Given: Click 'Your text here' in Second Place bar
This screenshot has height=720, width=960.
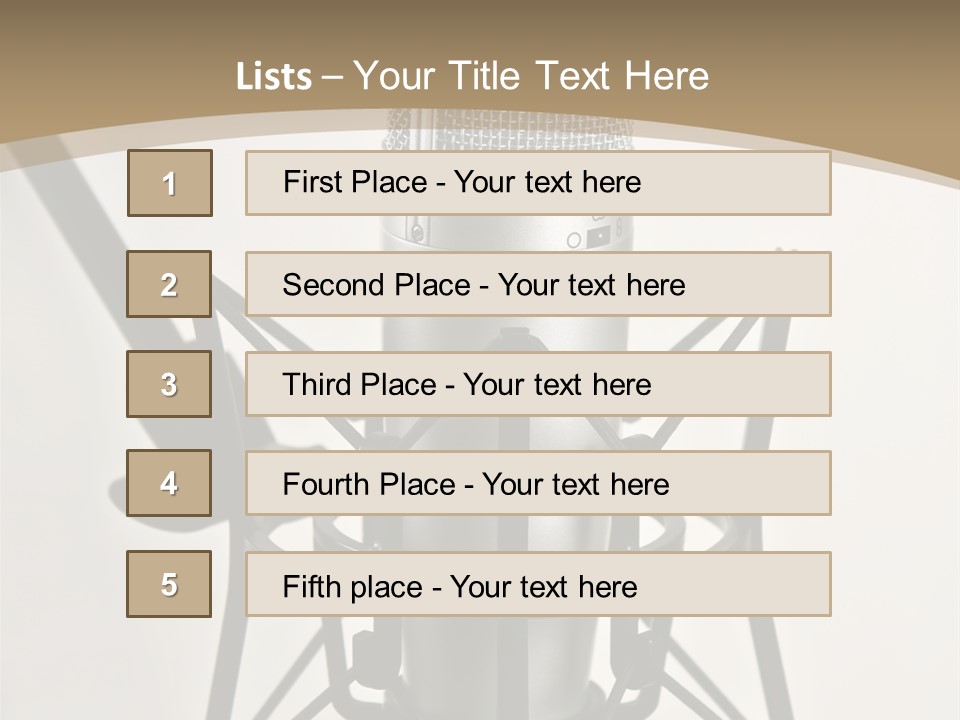Looking at the screenshot, I should pyautogui.click(x=591, y=285).
